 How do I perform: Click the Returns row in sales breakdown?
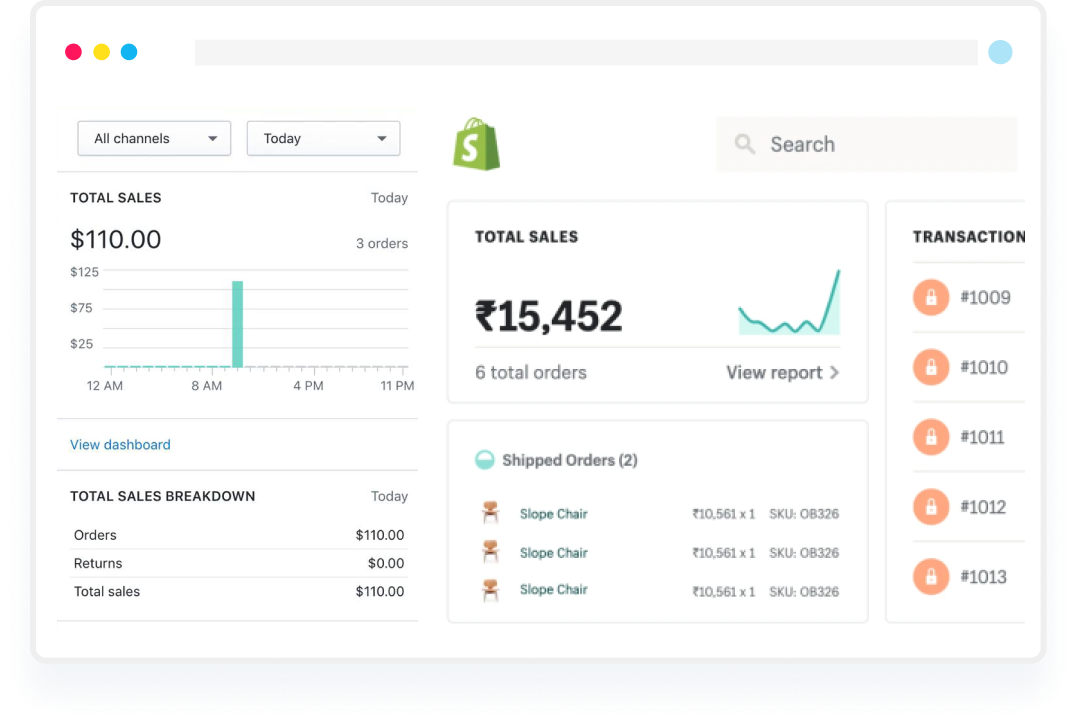tap(238, 563)
